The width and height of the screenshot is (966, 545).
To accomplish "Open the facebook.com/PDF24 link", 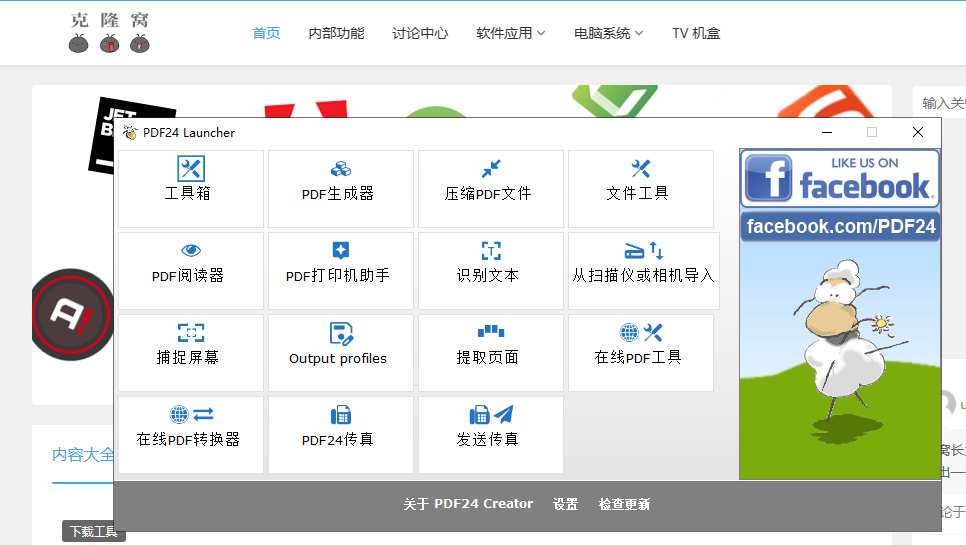I will click(x=841, y=226).
